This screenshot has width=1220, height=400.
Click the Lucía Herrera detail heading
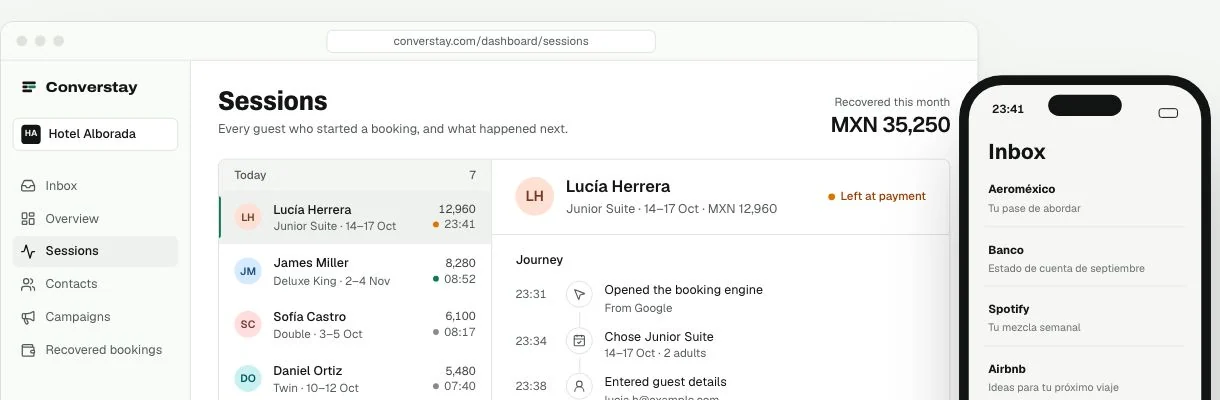(618, 186)
